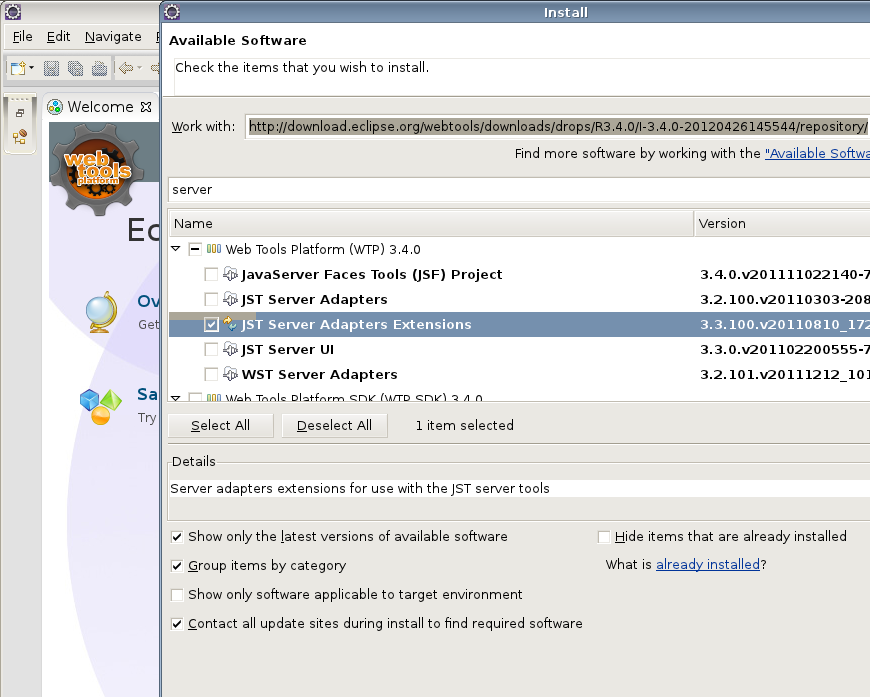Collapse the Web Tools Platform (WTP) 3.4.0 category
Screen dimensions: 870x697
176,249
